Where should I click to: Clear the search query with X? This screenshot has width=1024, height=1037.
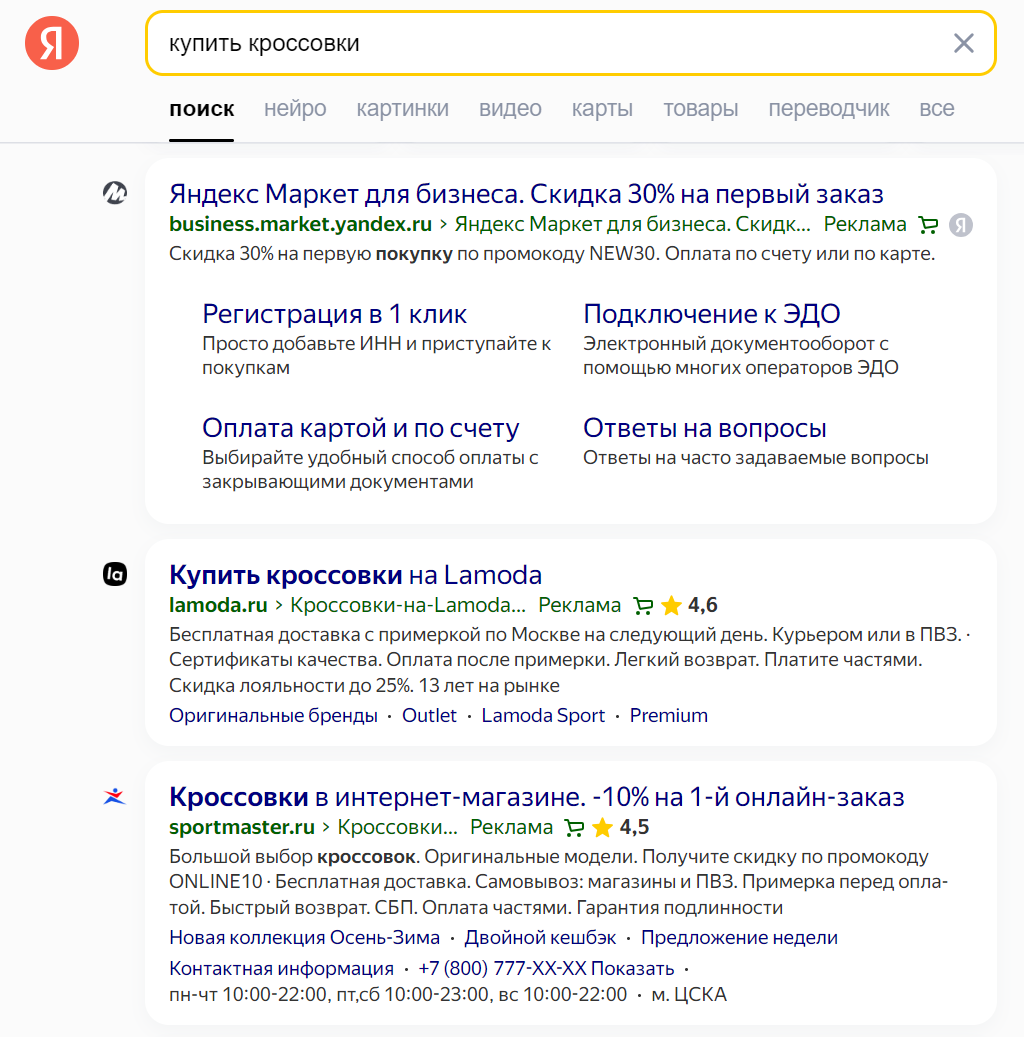pos(963,43)
